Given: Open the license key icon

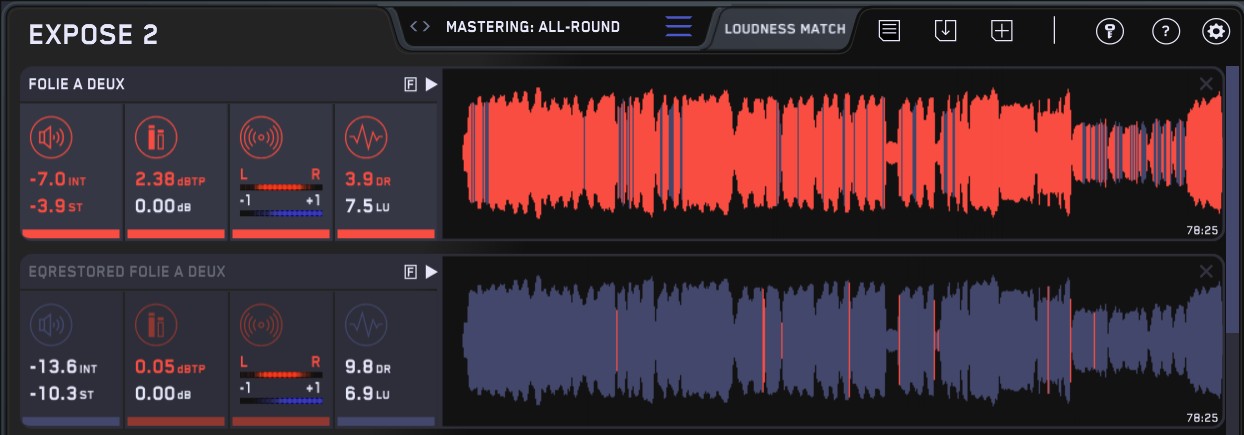Looking at the screenshot, I should pos(1109,31).
